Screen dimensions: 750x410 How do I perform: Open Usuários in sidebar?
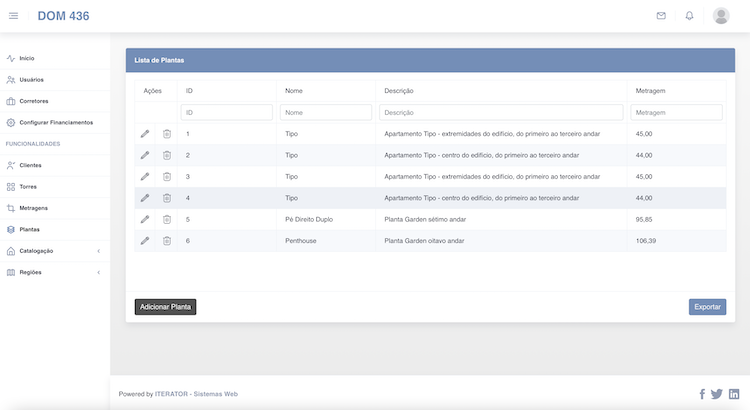tap(55, 80)
